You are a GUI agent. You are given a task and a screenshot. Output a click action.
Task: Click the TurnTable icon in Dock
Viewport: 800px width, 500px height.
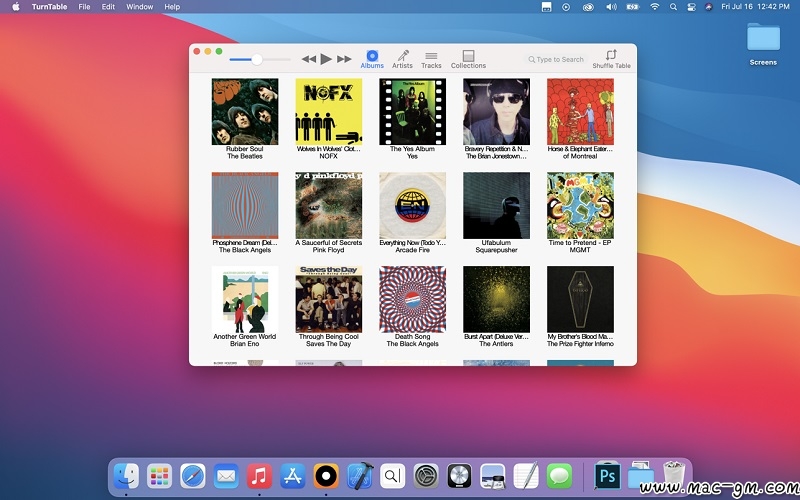click(x=326, y=476)
